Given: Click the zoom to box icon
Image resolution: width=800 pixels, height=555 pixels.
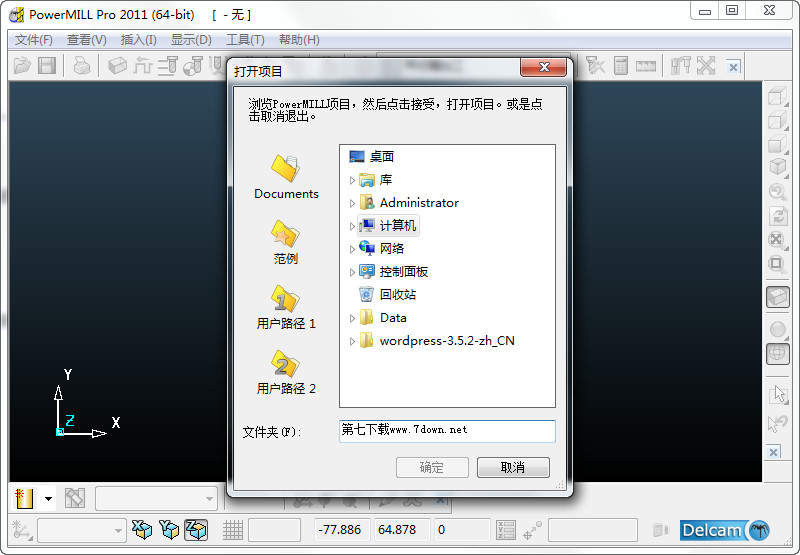Looking at the screenshot, I should pos(778,264).
